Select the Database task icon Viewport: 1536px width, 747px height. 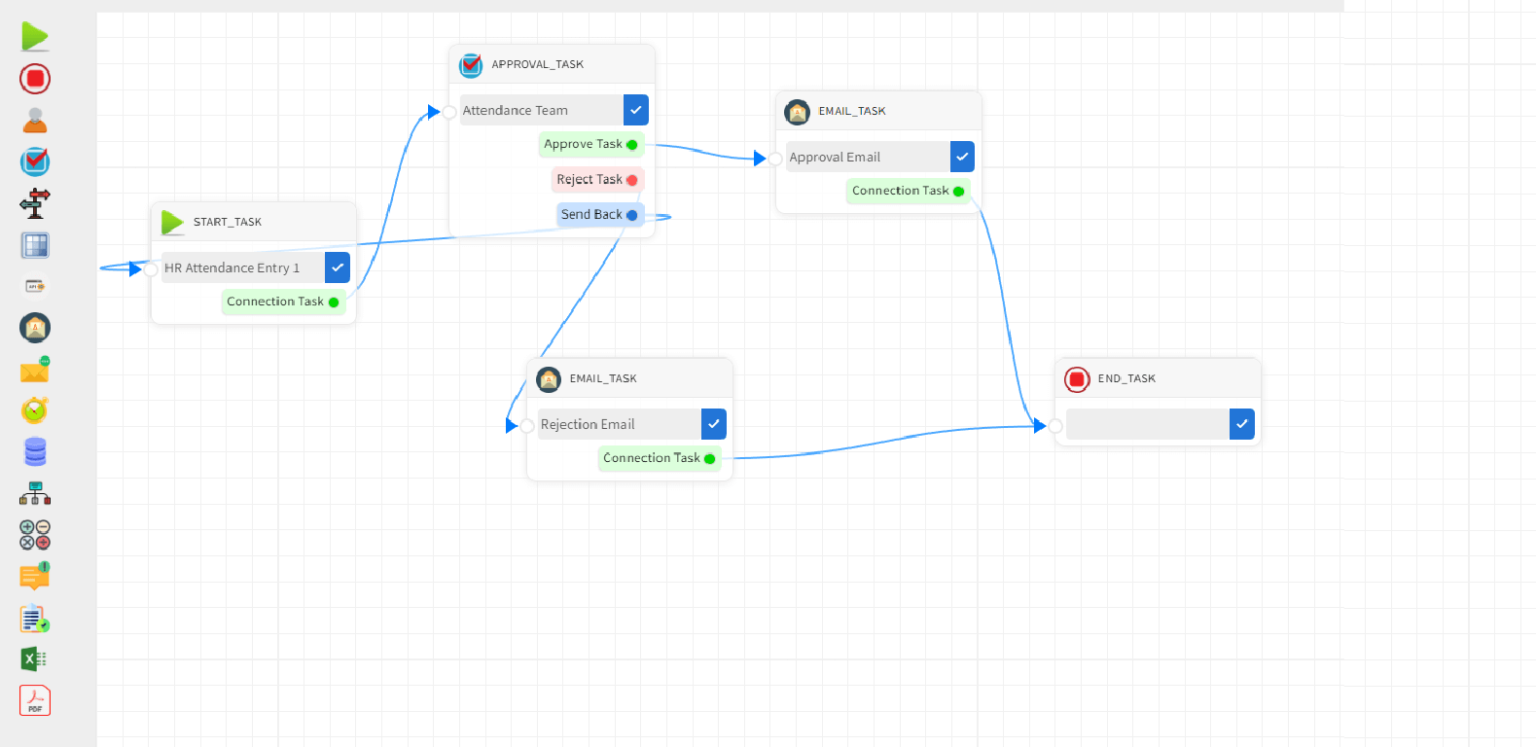[35, 451]
